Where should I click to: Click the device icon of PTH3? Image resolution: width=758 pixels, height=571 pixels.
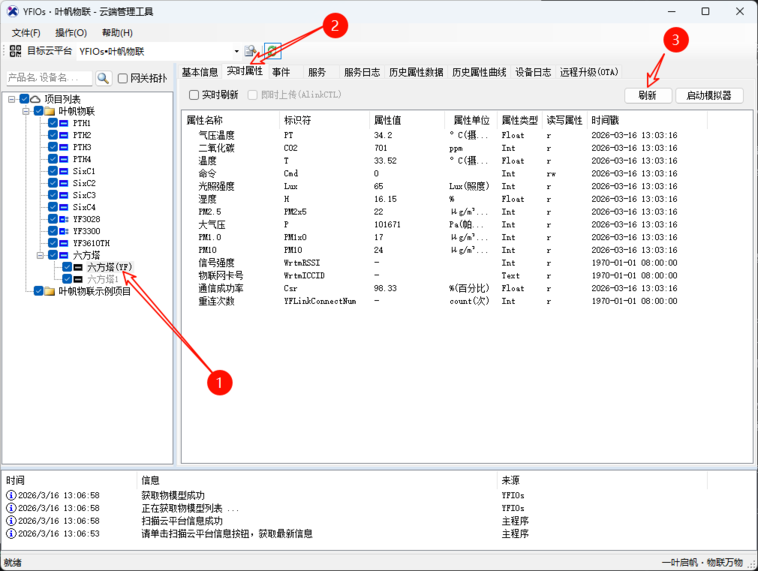[x=63, y=147]
